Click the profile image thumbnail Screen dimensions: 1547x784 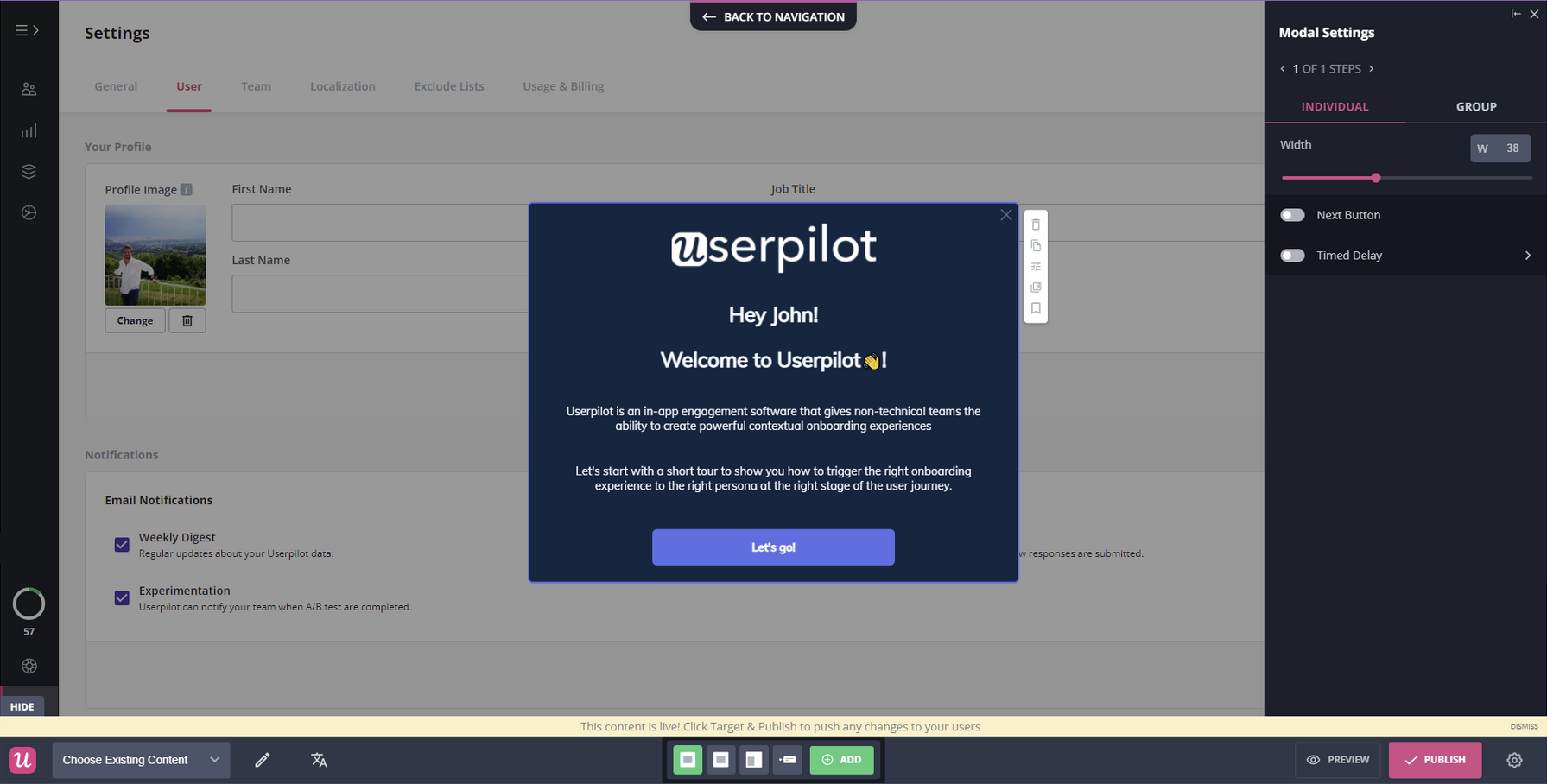[x=155, y=255]
